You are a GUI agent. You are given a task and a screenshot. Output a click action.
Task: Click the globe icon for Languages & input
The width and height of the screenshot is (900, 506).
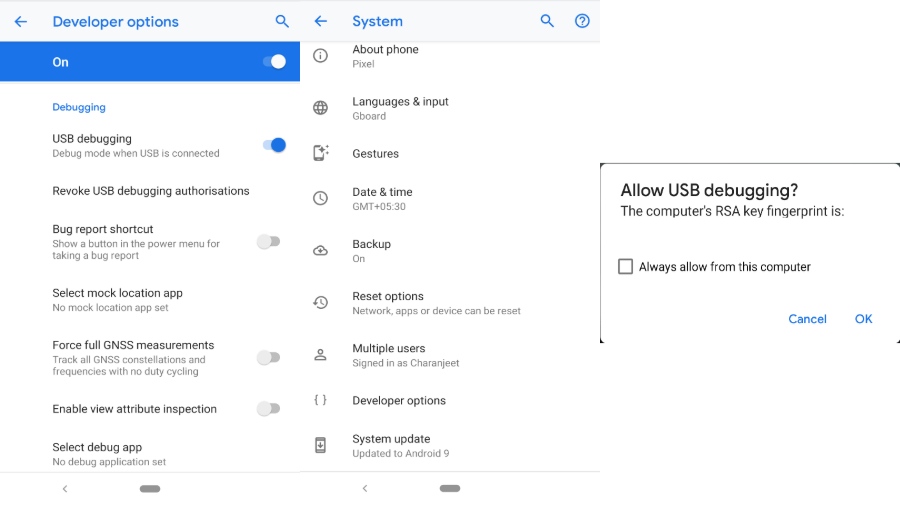(x=320, y=108)
